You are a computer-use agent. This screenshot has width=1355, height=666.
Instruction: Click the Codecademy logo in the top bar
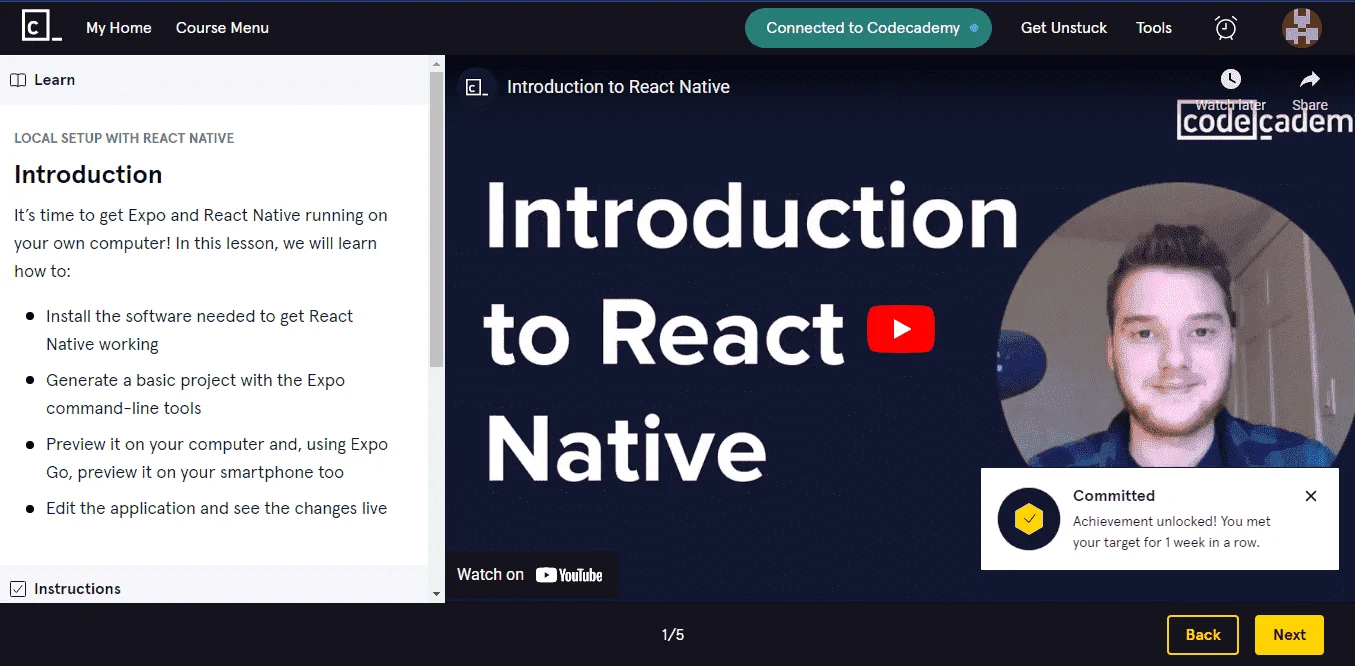[x=42, y=27]
